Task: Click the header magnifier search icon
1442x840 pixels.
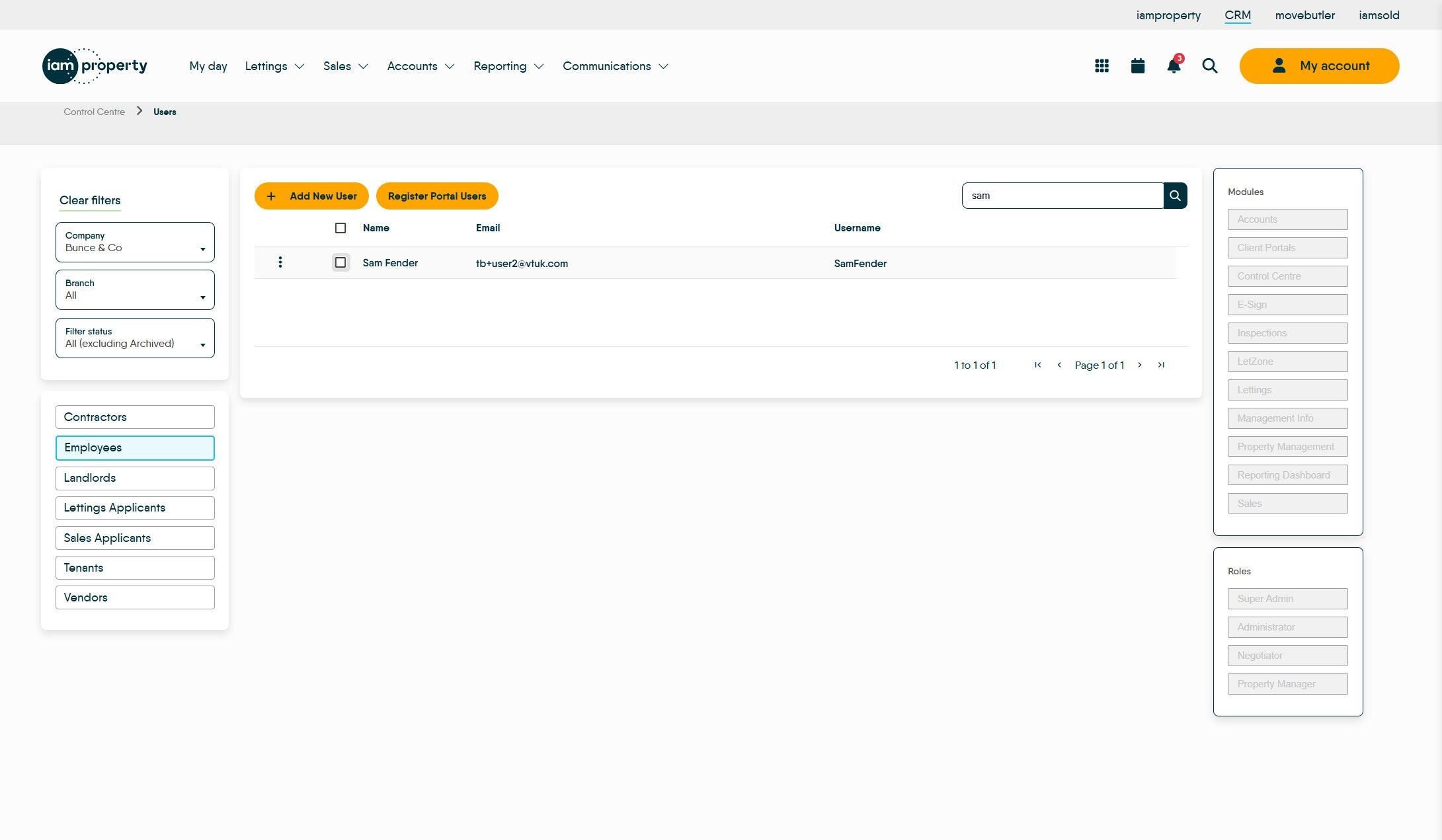Action: tap(1209, 66)
